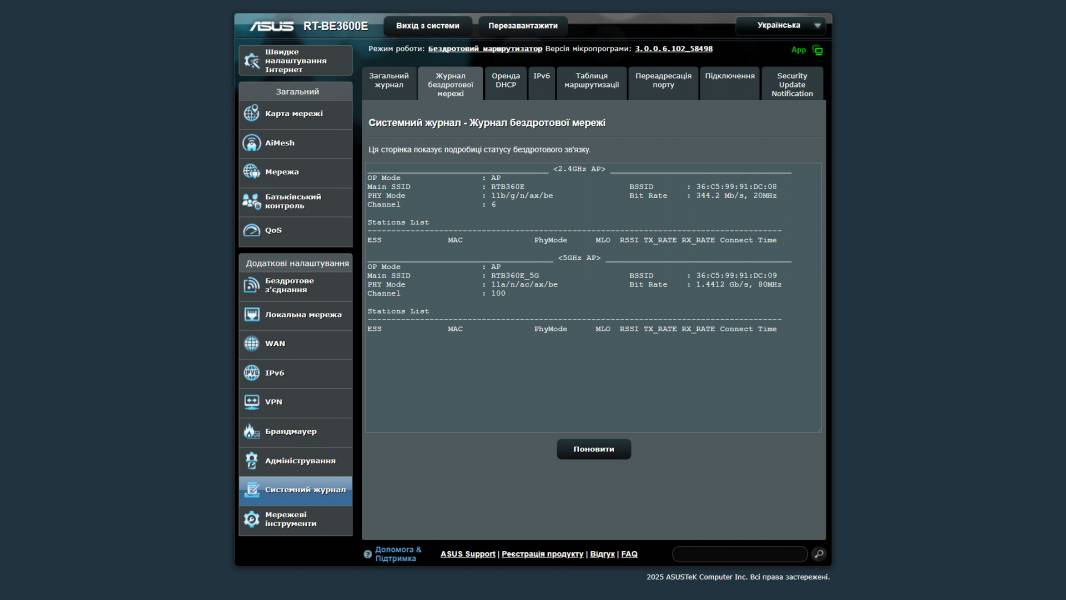Open the Бездротовий маршрутизатор mode link

click(485, 49)
